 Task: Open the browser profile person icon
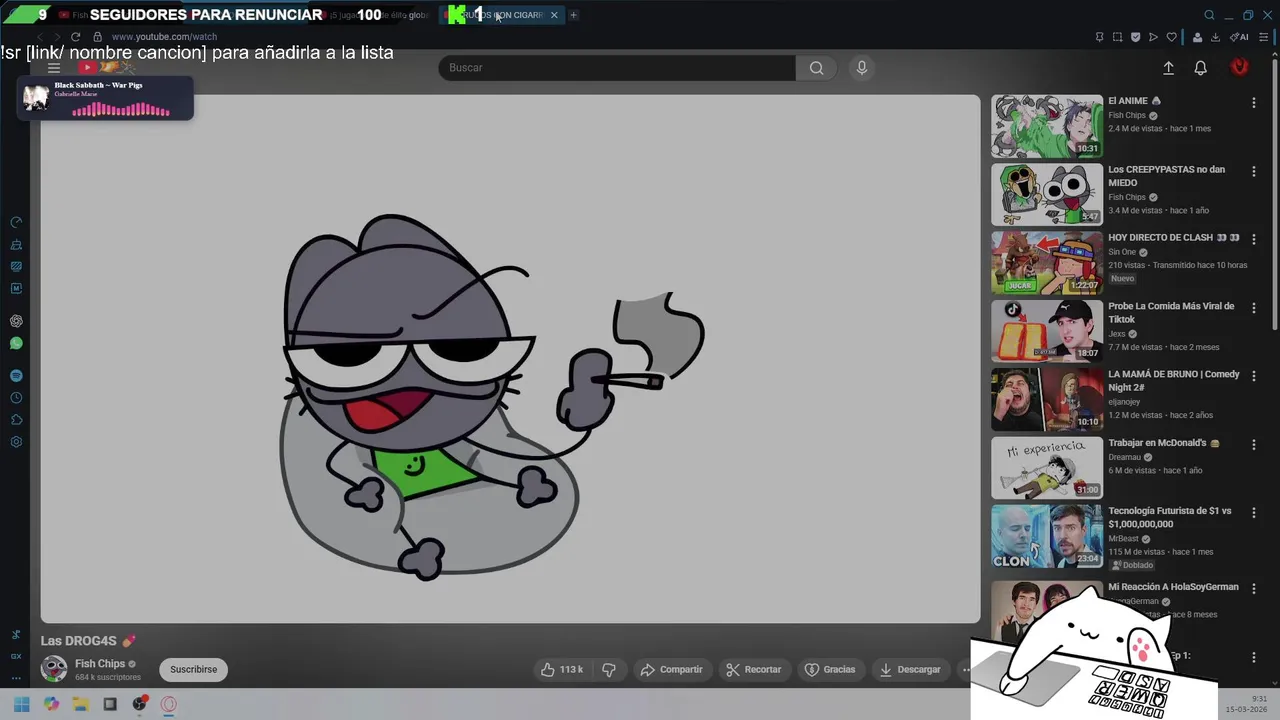tap(1197, 37)
